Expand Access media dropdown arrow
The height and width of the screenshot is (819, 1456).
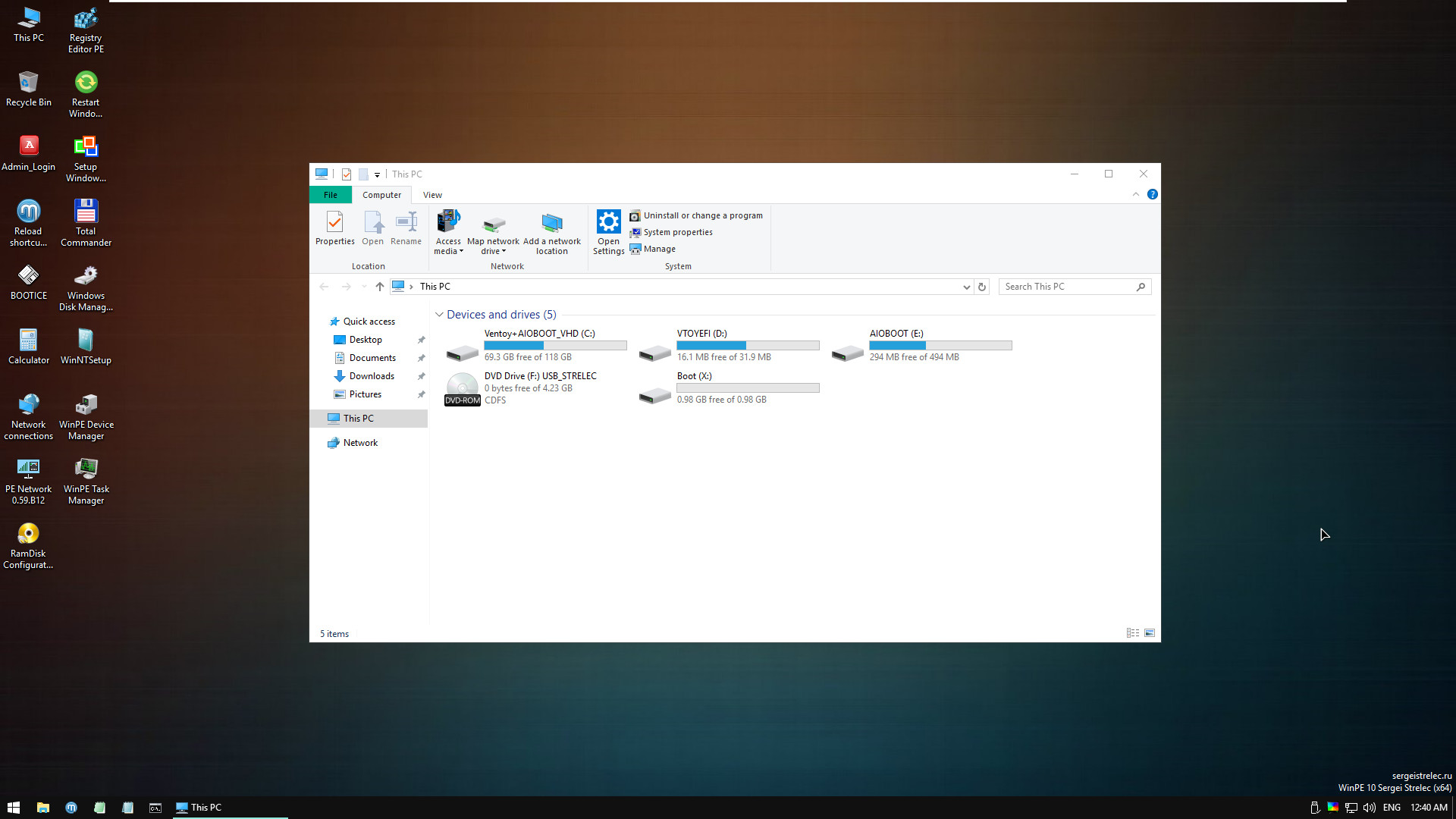(461, 251)
